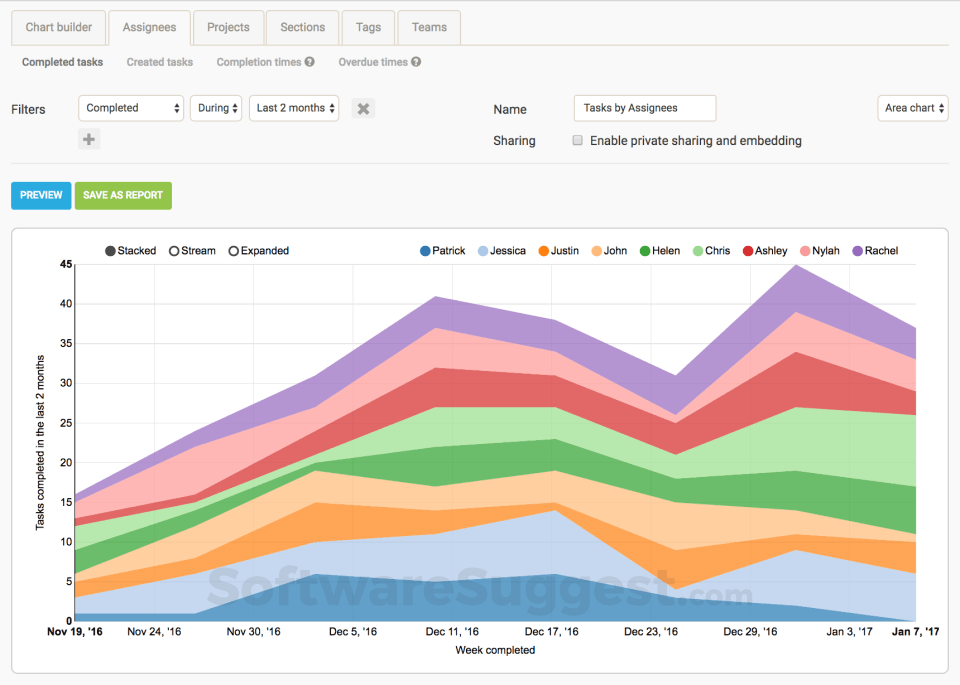Screen dimensions: 960x685
Task: Open the Chart builder tab
Action: coord(58,28)
